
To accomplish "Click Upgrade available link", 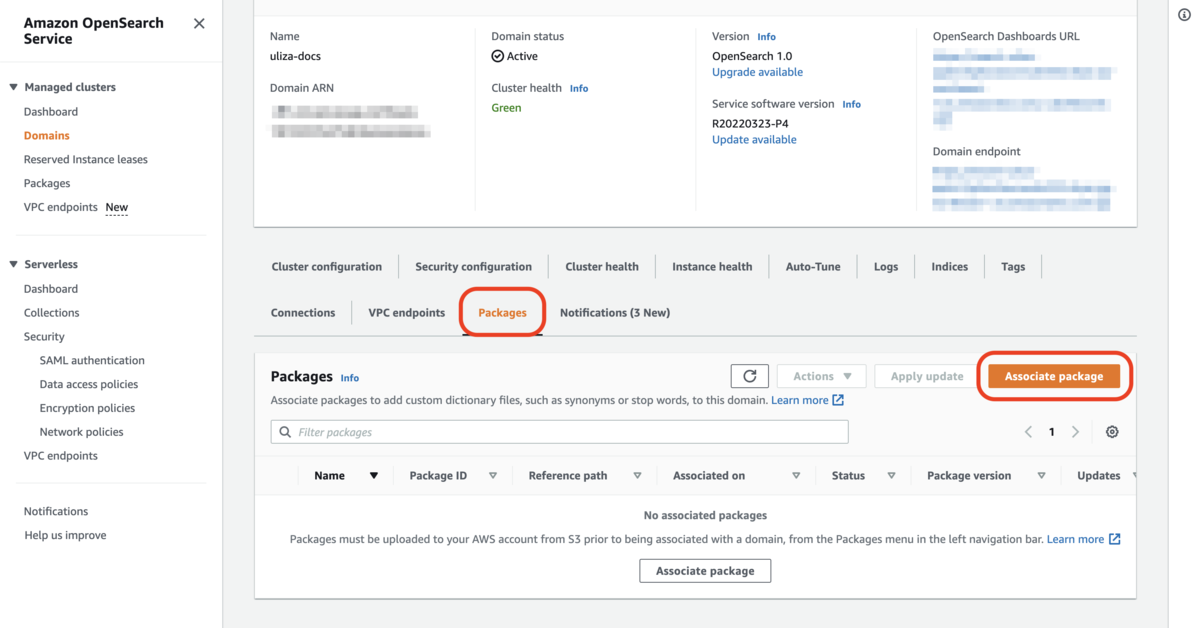I will 757,72.
